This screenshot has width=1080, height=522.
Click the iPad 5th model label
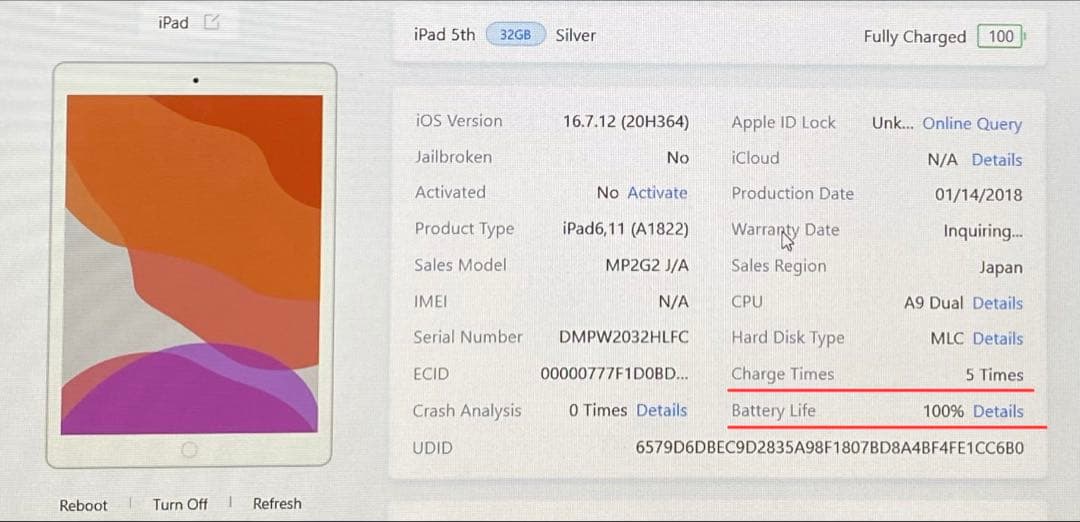click(x=444, y=35)
